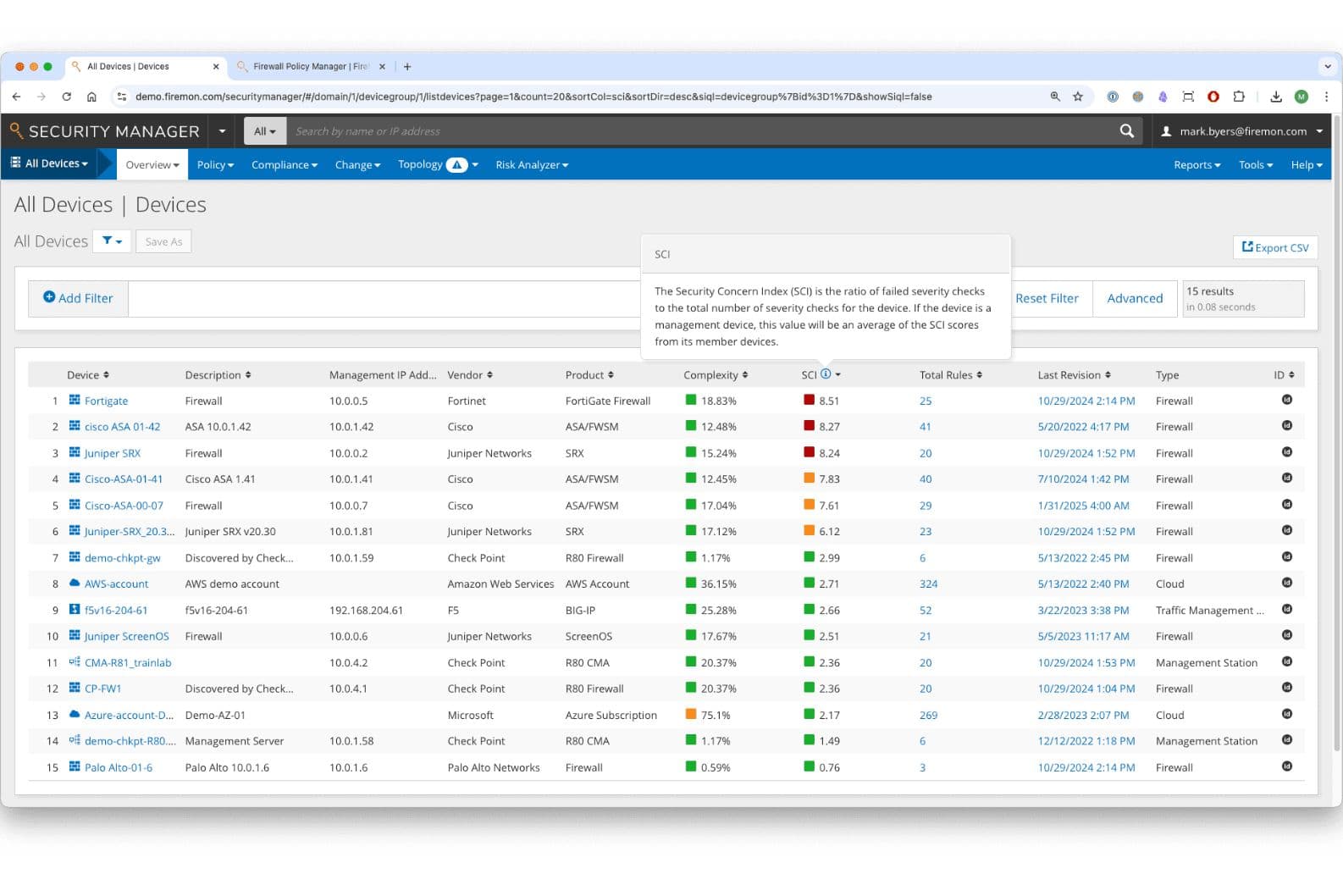
Task: Click the Export CSV button
Action: coord(1275,247)
